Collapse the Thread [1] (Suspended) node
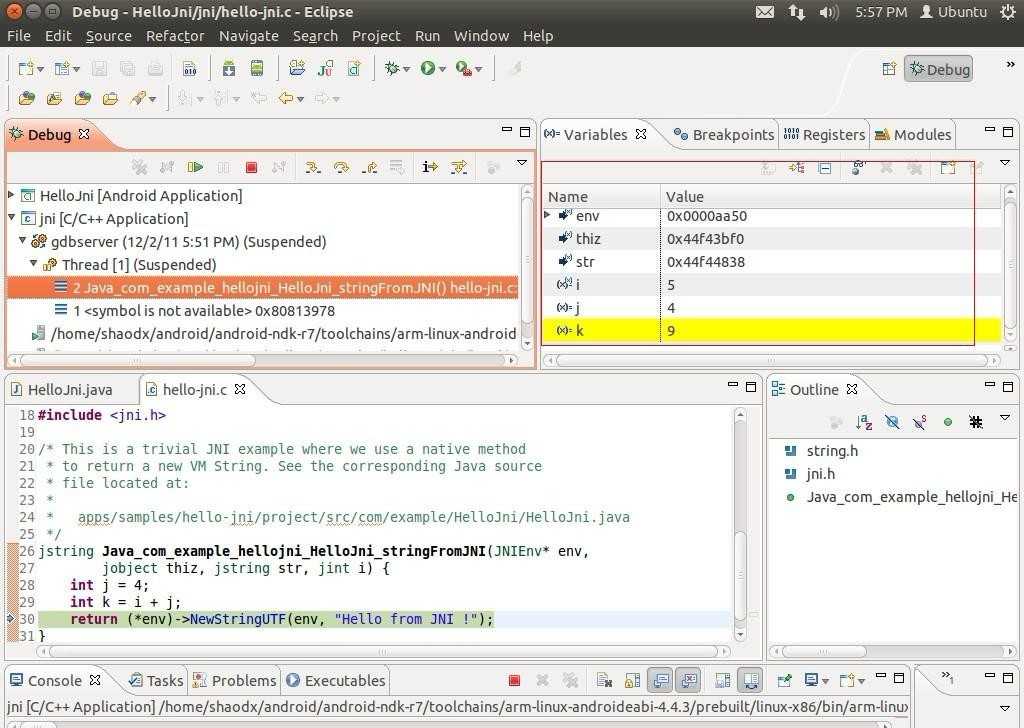This screenshot has width=1024, height=728. pyautogui.click(x=34, y=263)
